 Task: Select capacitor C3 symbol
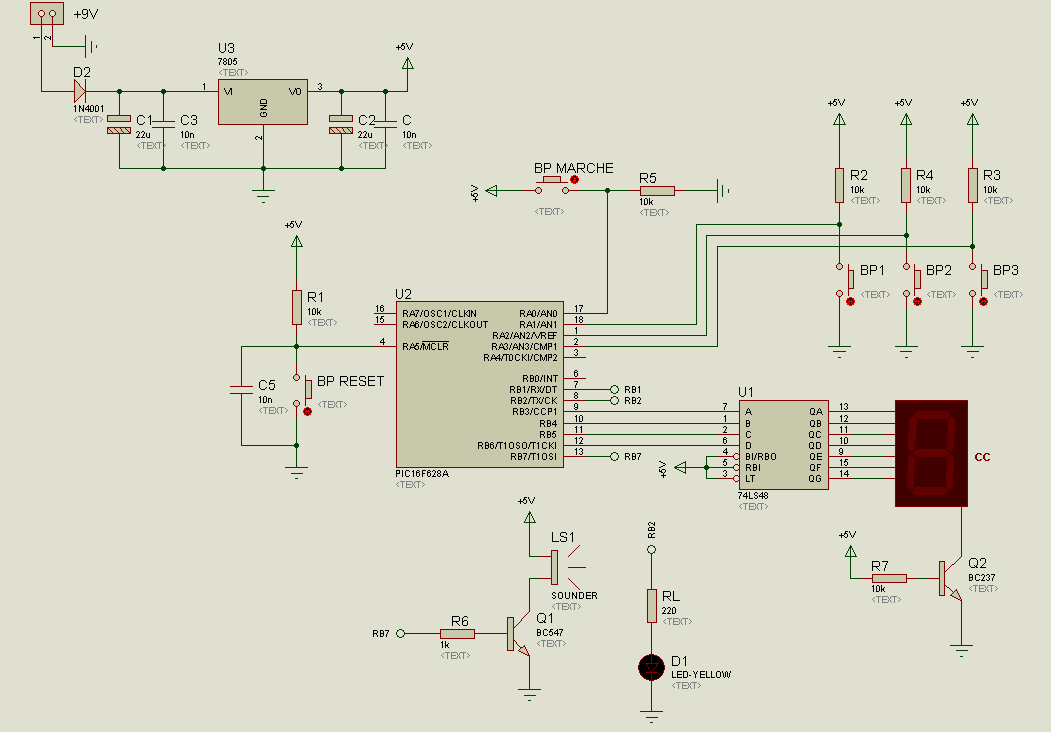[164, 123]
